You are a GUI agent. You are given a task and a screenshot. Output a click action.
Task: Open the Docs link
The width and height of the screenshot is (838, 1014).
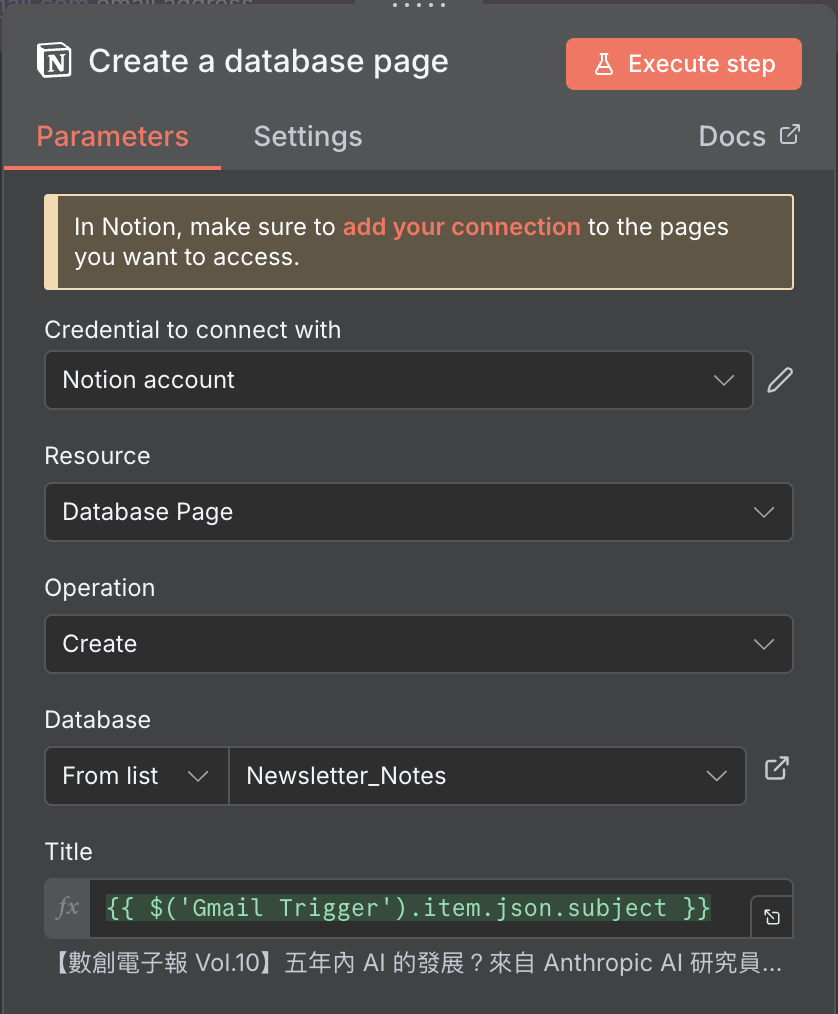tap(732, 136)
